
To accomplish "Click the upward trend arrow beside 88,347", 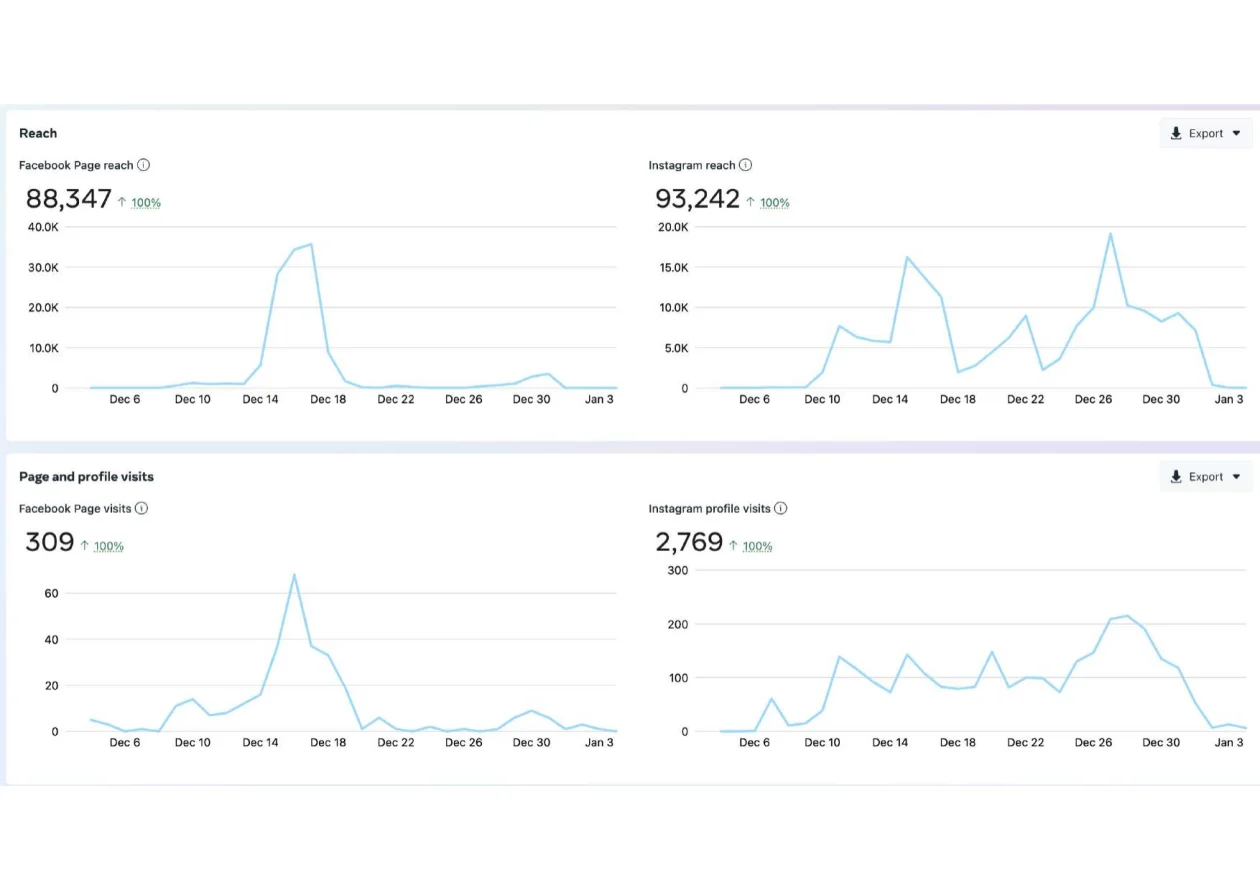I will [x=122, y=201].
